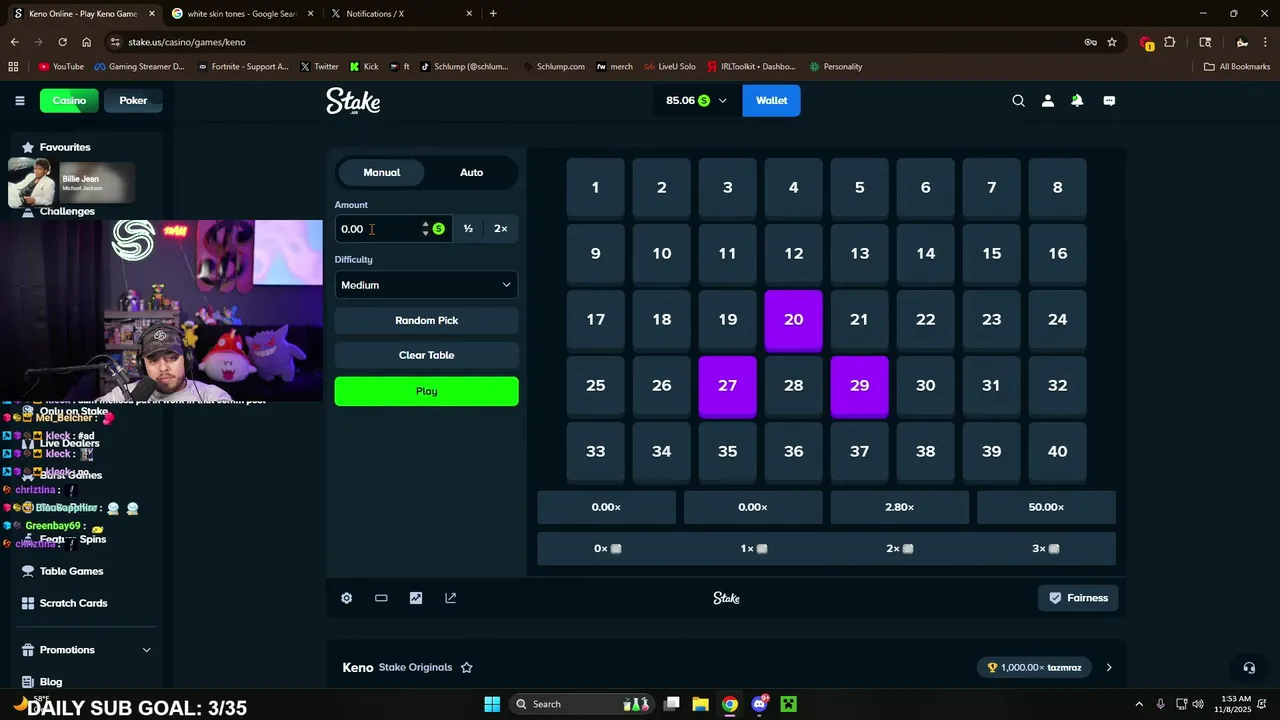Image resolution: width=1280 pixels, height=720 pixels.
Task: Select keno number 14
Action: tap(925, 255)
